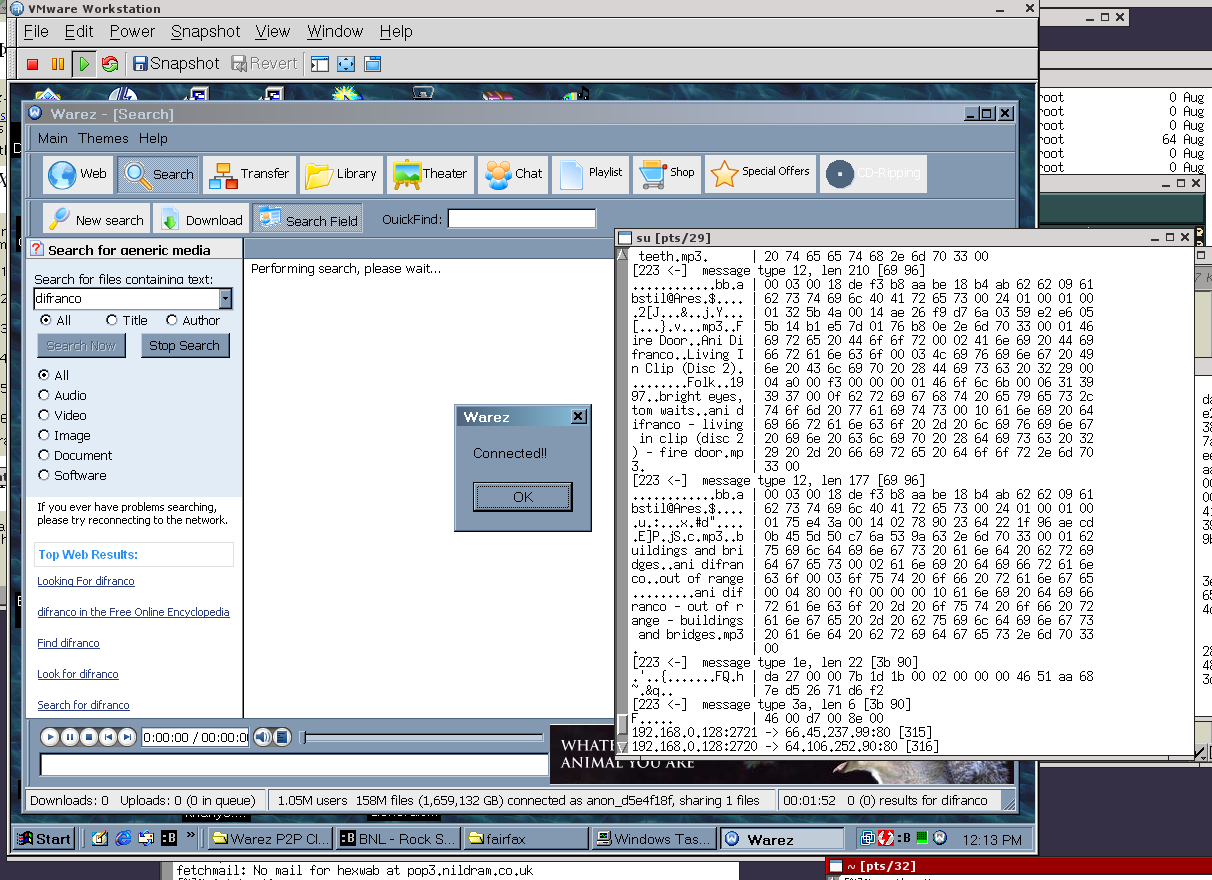Open the 'Looking For difranco' link
The height and width of the screenshot is (880, 1212).
click(86, 581)
